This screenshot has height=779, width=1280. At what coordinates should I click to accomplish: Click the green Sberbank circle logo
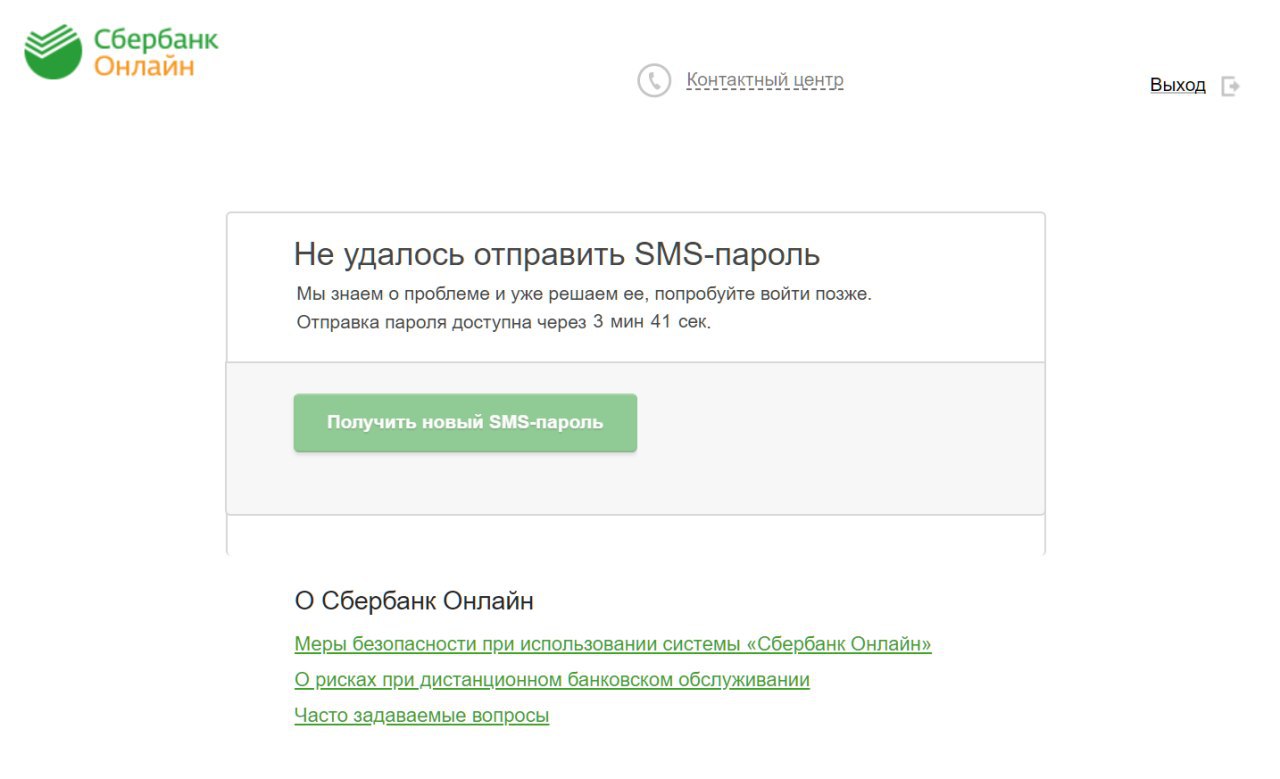pyautogui.click(x=53, y=52)
